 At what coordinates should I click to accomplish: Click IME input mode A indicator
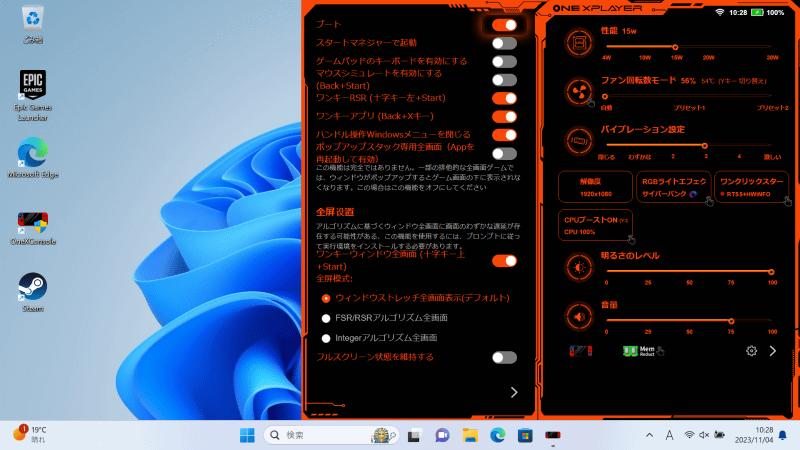click(x=669, y=435)
